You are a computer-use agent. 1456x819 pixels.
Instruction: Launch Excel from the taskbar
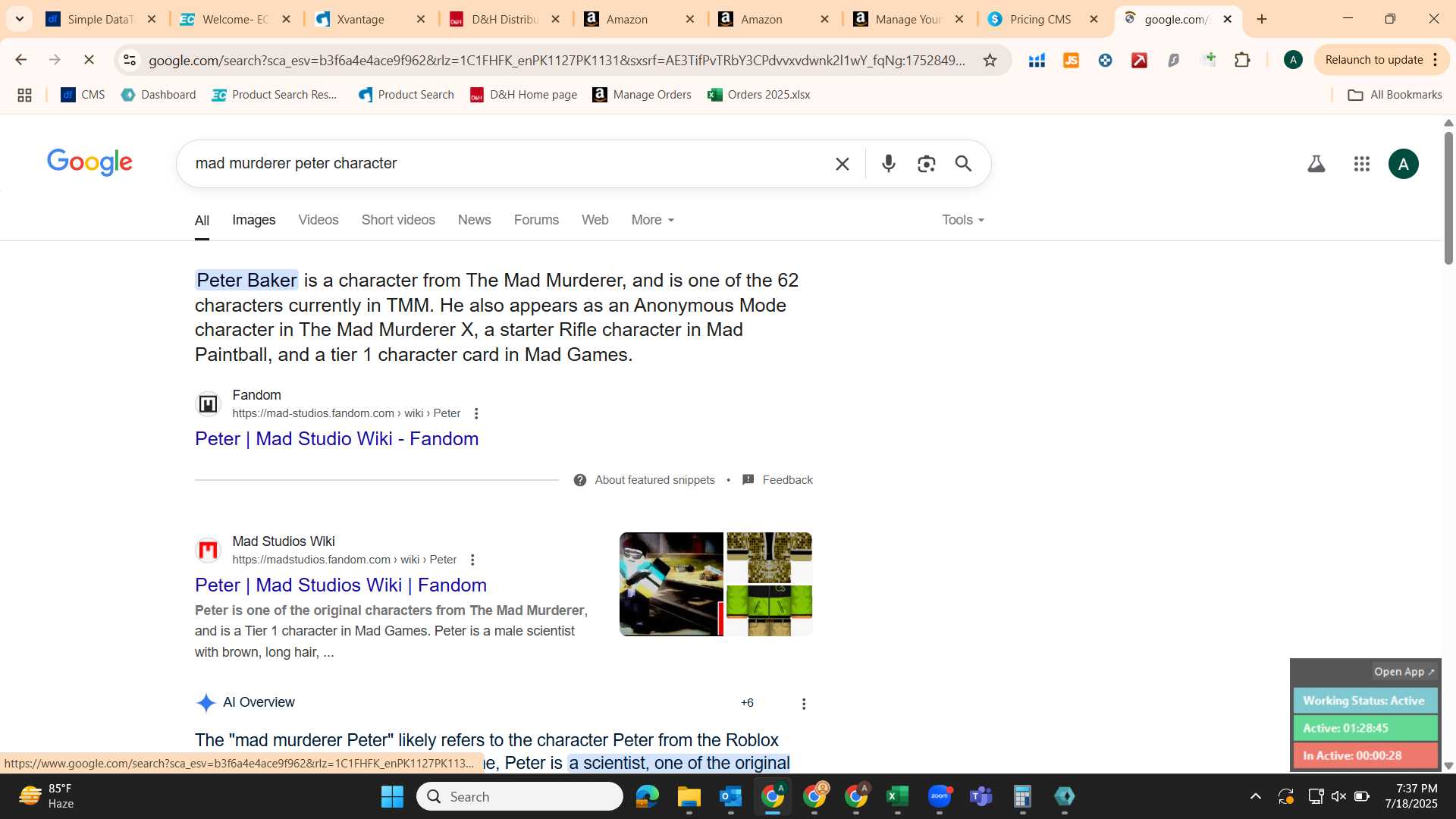tap(897, 796)
